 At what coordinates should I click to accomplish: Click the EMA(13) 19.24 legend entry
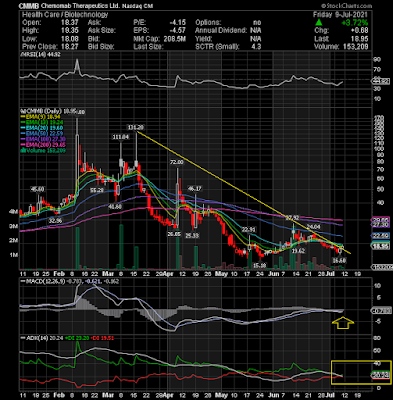tap(42, 122)
